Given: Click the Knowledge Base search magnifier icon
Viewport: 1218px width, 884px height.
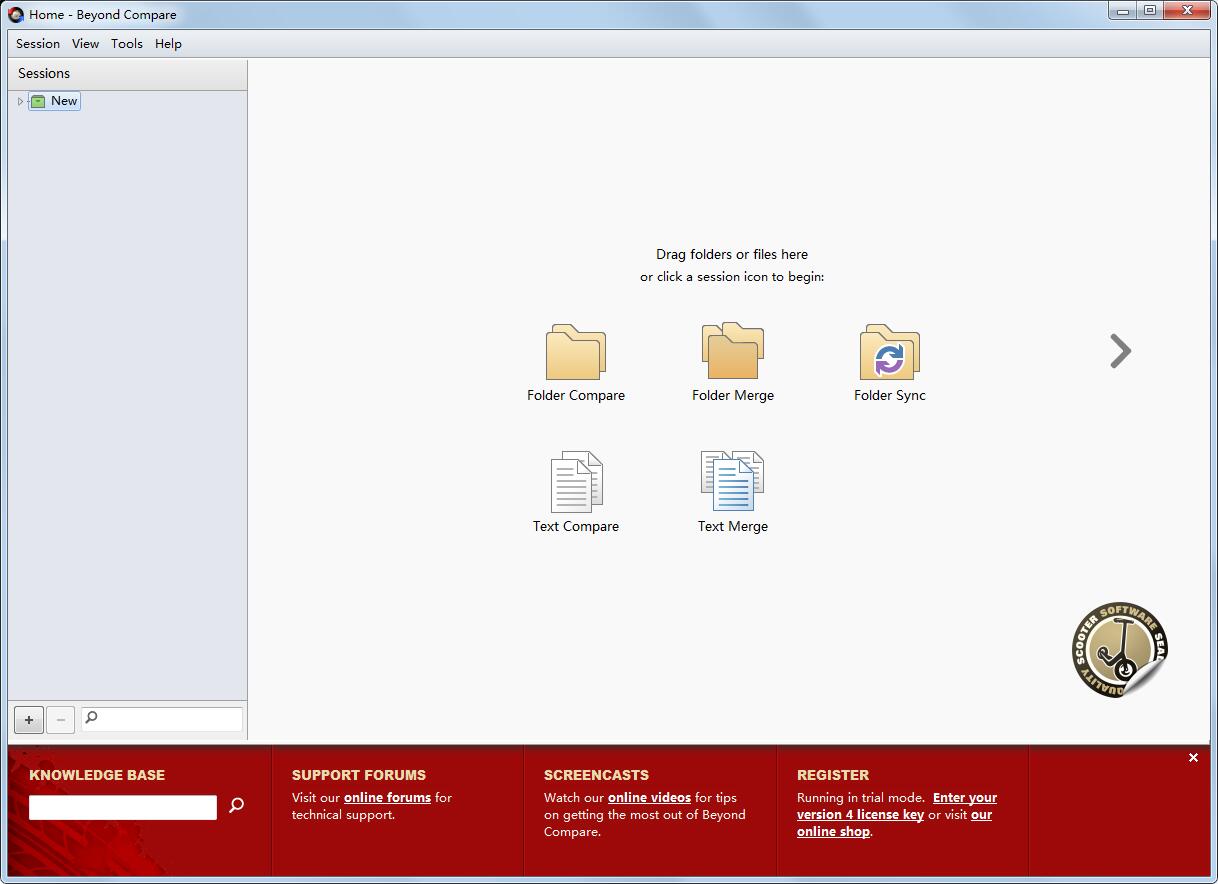Looking at the screenshot, I should coord(237,805).
